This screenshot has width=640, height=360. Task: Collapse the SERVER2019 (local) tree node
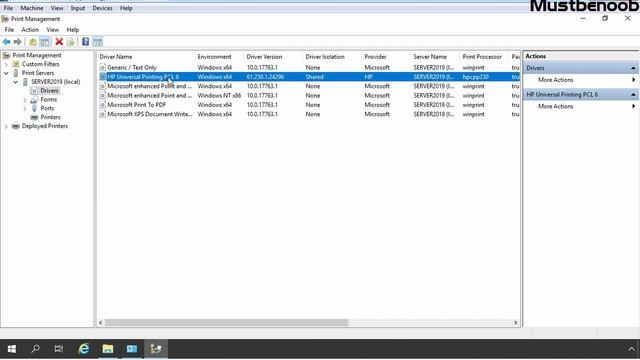[16, 82]
